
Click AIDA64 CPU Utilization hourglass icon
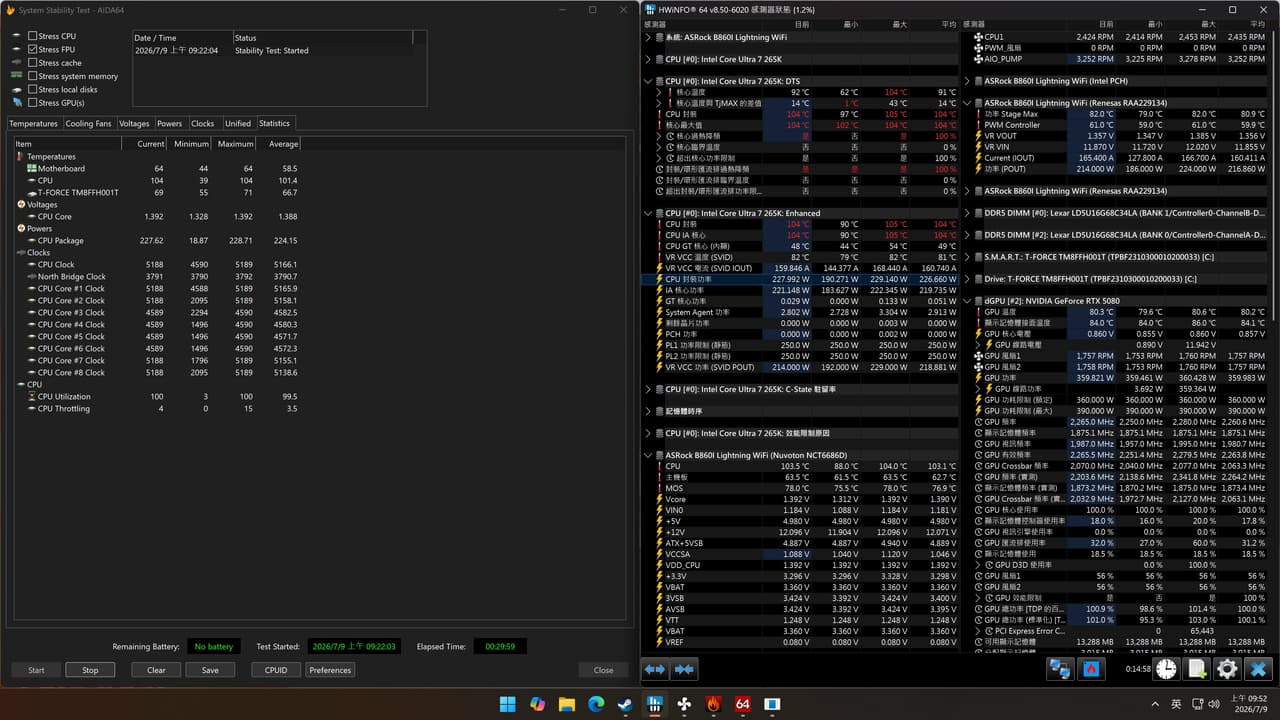point(32,397)
